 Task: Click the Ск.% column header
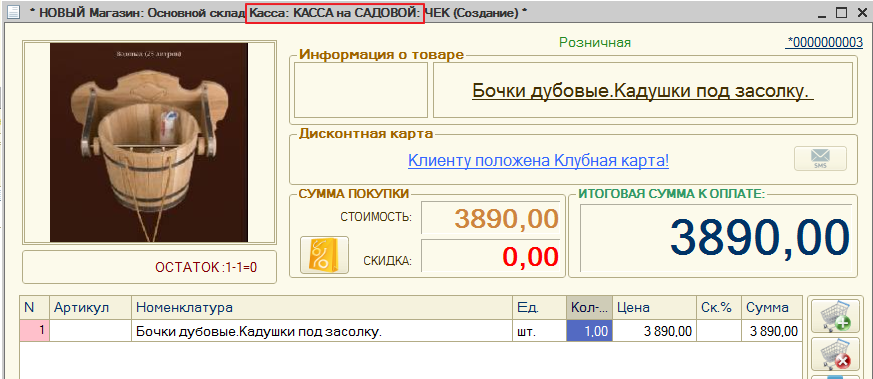(718, 308)
